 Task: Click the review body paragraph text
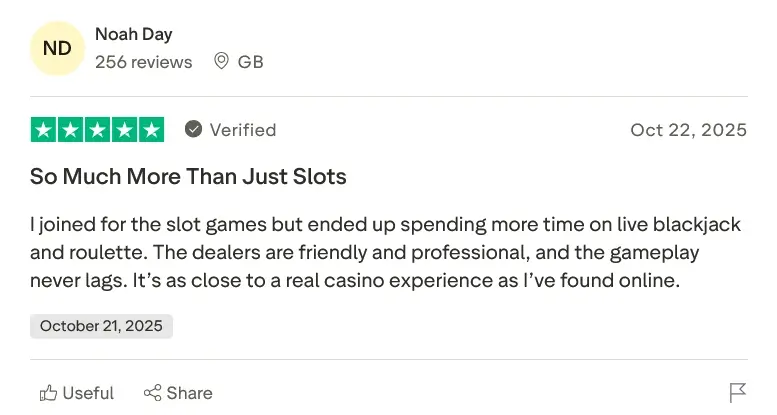pyautogui.click(x=385, y=252)
